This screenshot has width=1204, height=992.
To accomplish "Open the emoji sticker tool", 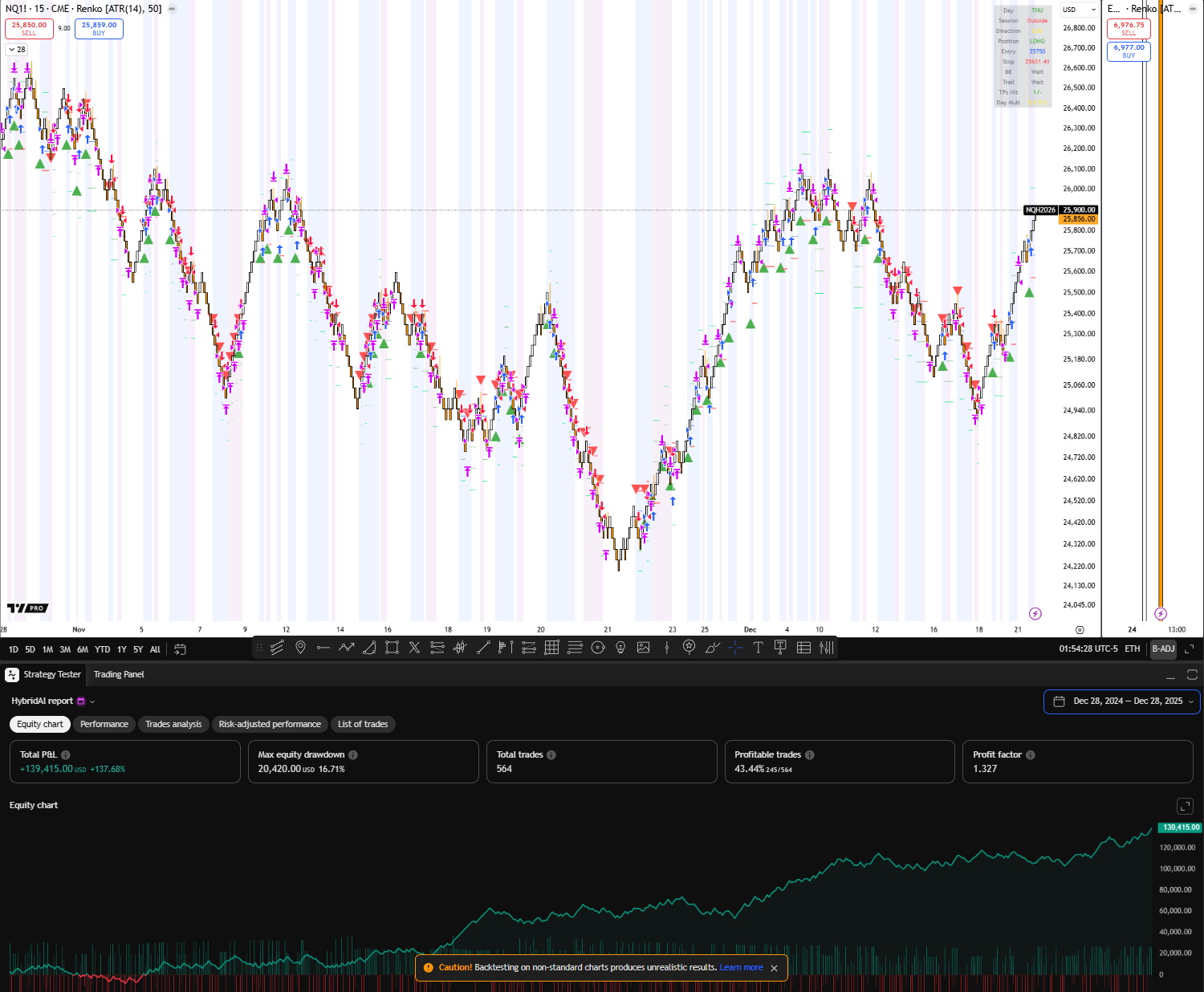I will click(x=690, y=648).
